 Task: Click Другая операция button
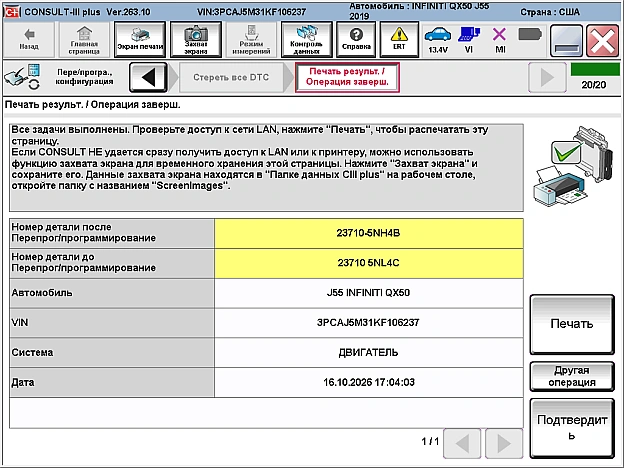click(572, 376)
